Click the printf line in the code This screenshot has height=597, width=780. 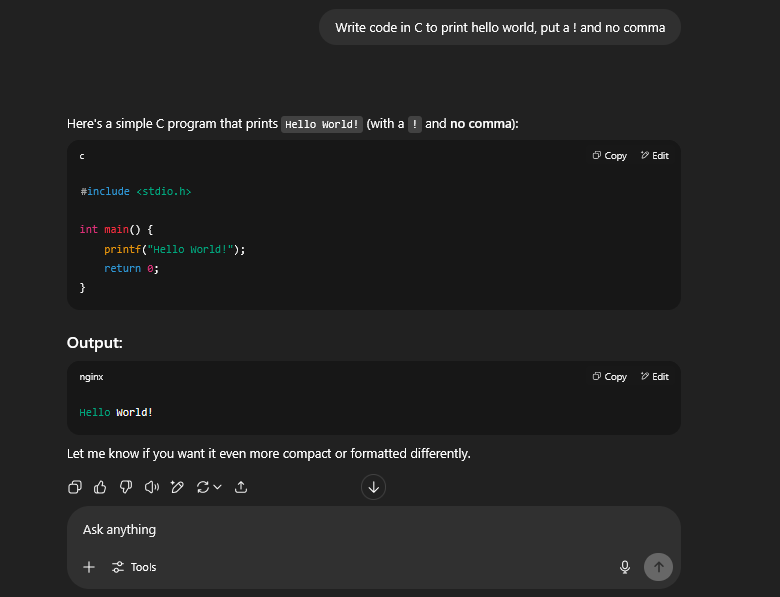pyautogui.click(x=175, y=249)
